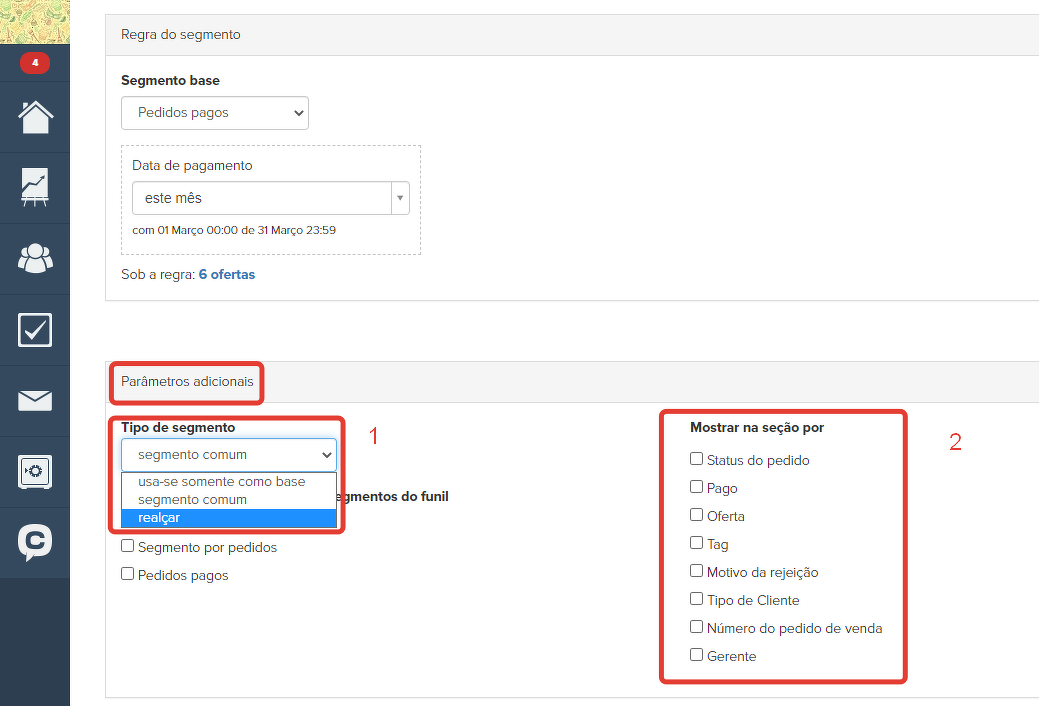Click the Tipo de segmento dropdown
The width and height of the screenshot is (1039, 706).
click(229, 455)
